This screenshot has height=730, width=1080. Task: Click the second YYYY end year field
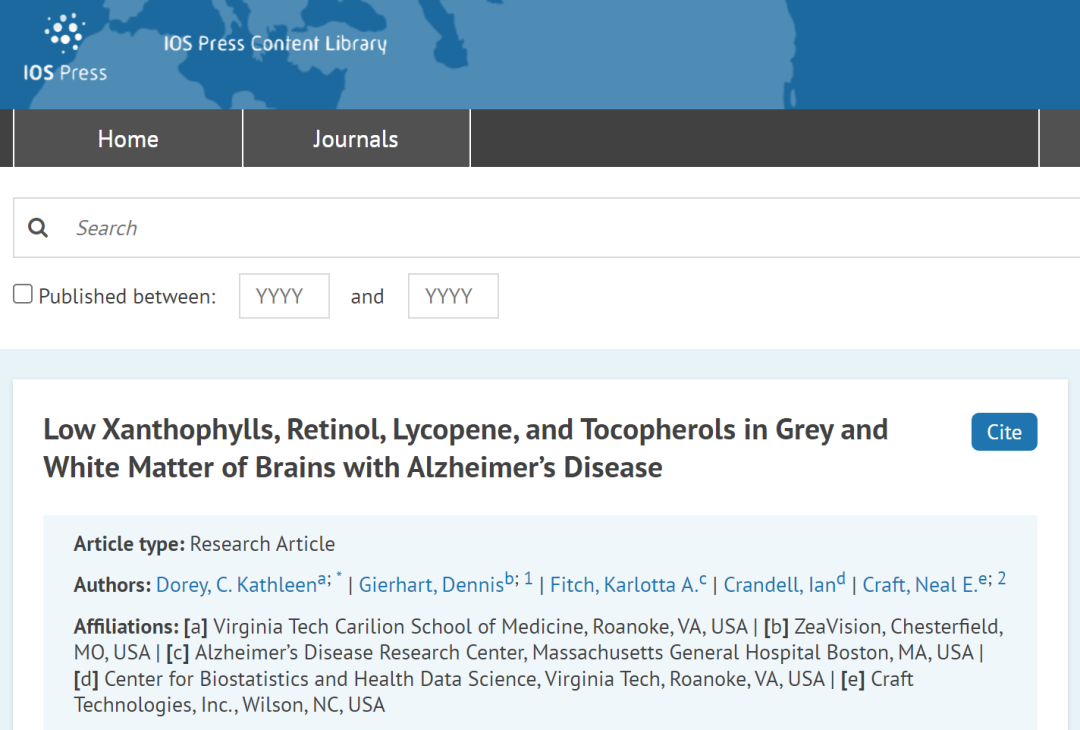(453, 296)
